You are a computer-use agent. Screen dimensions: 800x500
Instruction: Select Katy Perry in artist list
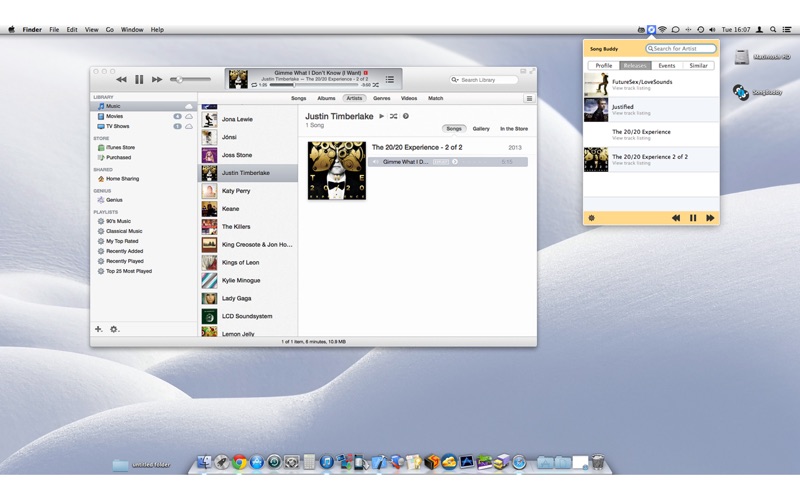point(247,191)
